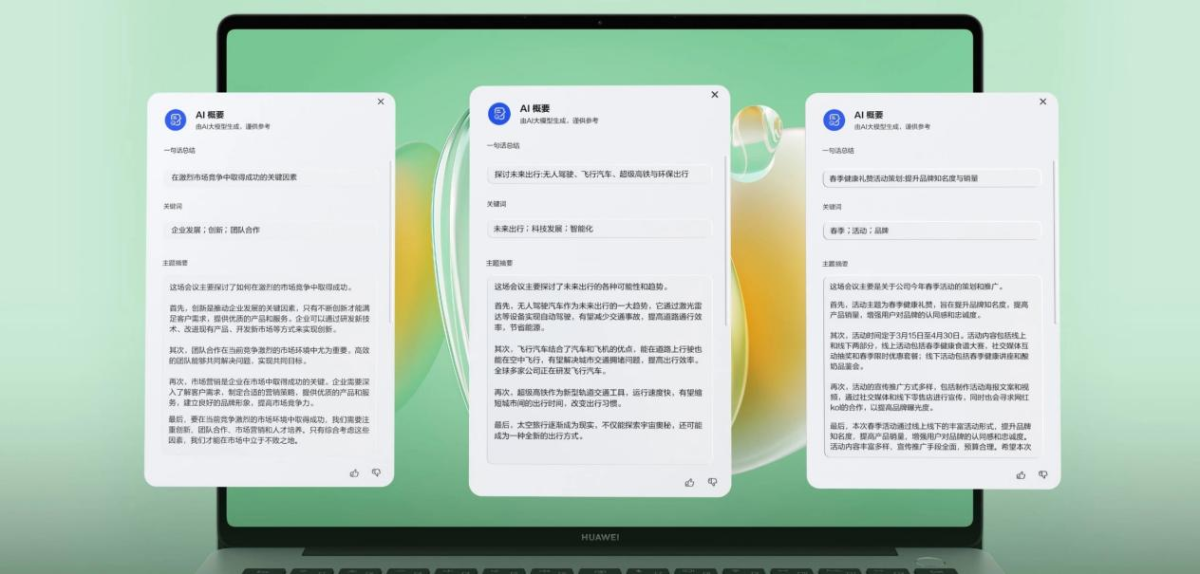The image size is (1200, 574).
Task: Click the summary field starting with 春季健康礼赞活动策划
Action: [x=932, y=178]
